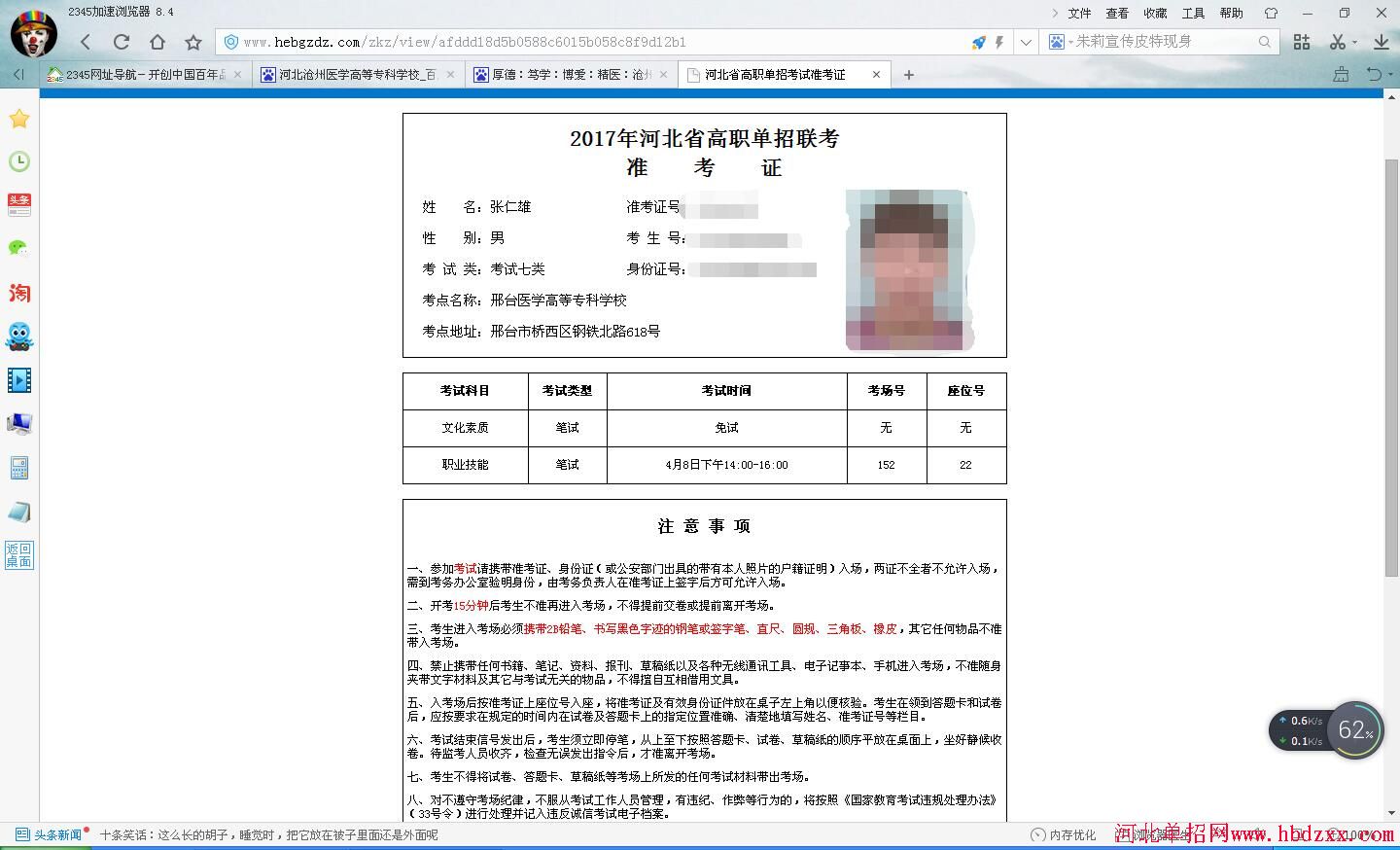Open the 文件 menu
Viewport: 1400px width, 850px height.
[x=1079, y=13]
